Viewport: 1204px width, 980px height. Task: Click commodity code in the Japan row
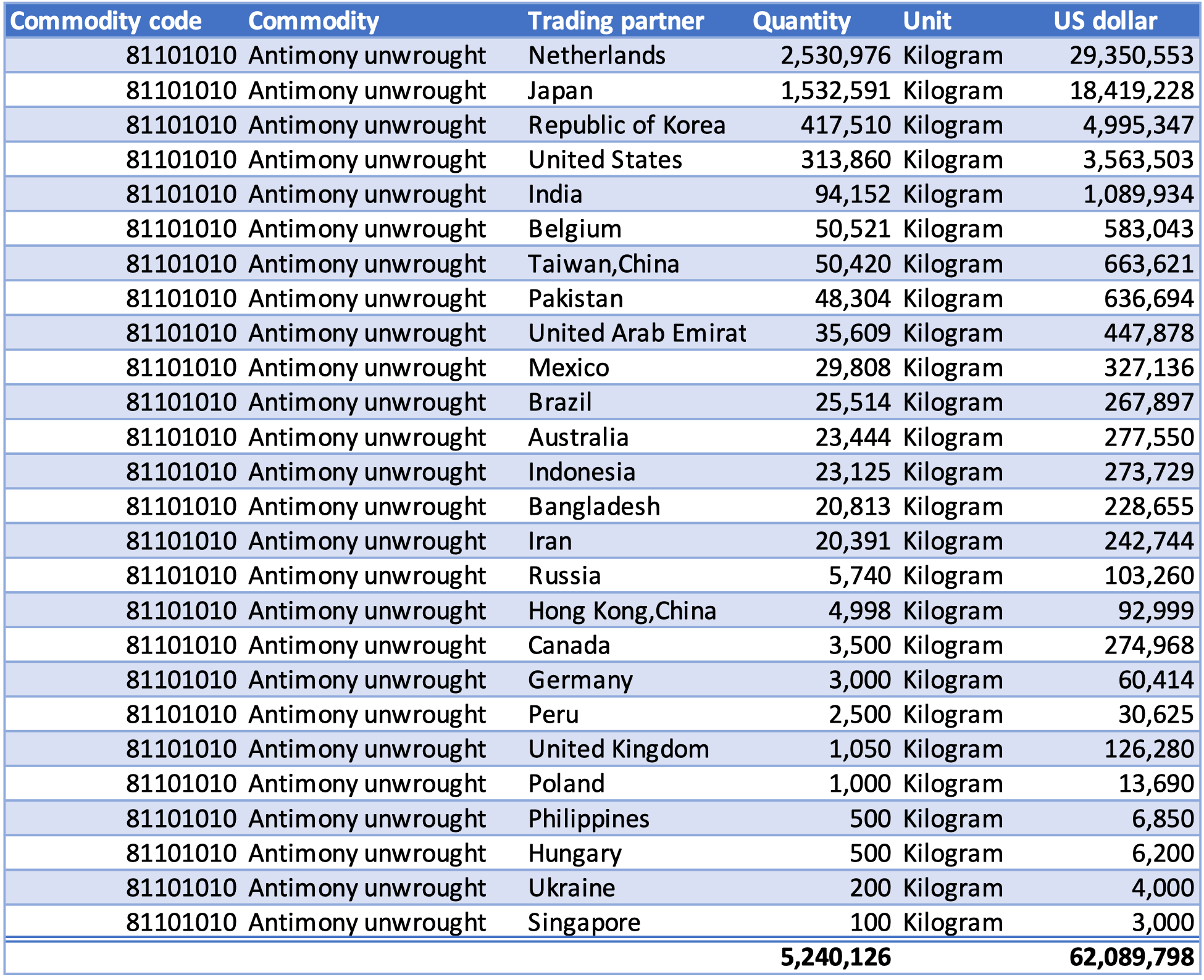point(181,91)
